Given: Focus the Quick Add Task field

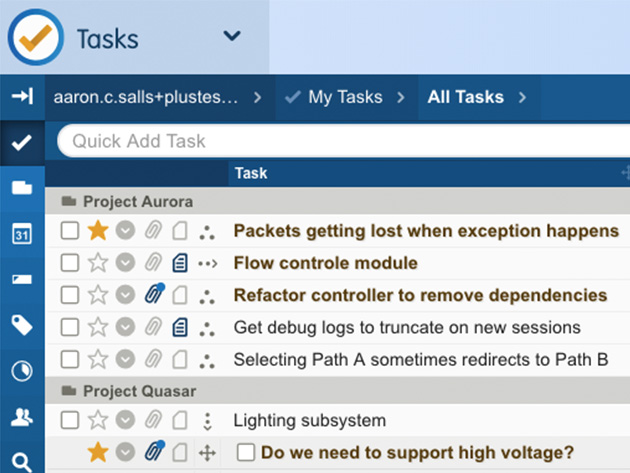Looking at the screenshot, I should tap(346, 141).
